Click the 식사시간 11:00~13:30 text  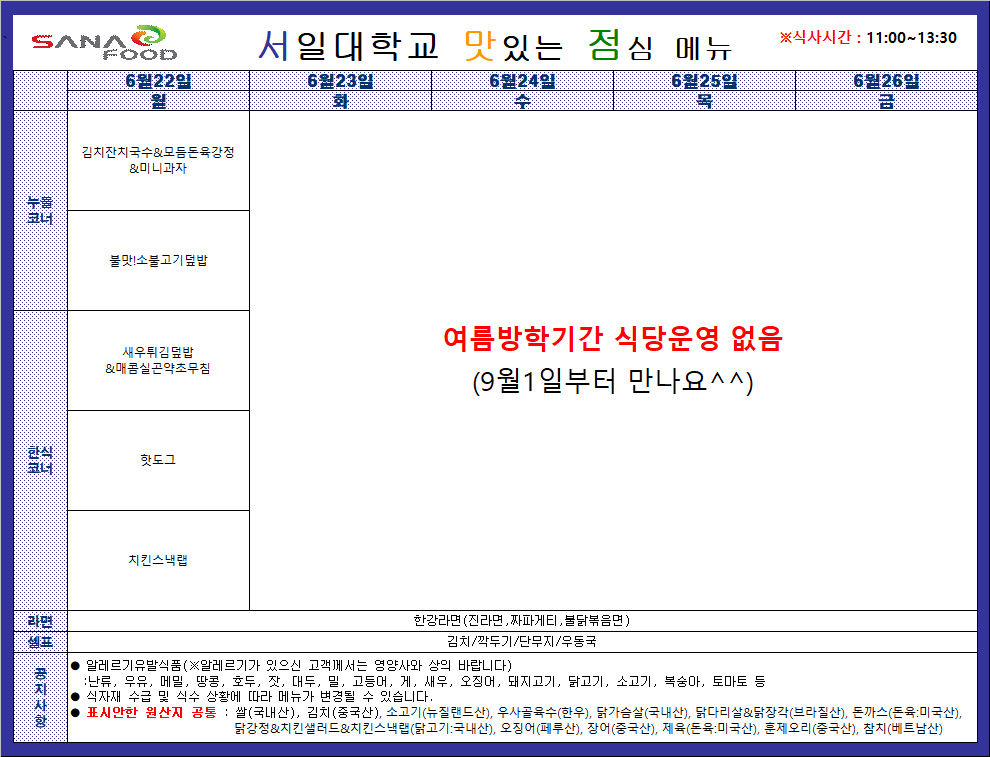coord(868,38)
